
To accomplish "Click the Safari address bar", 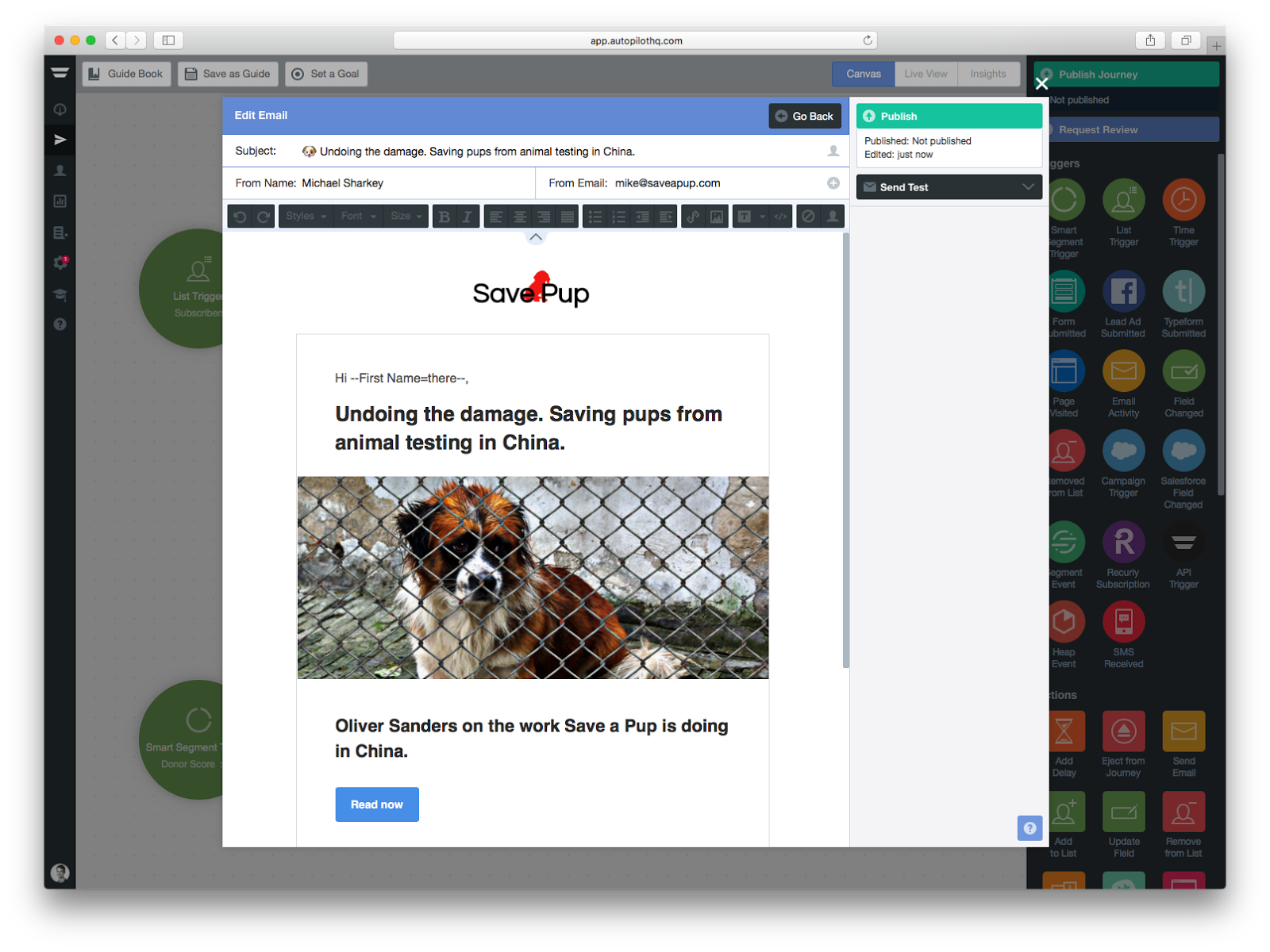I will [x=635, y=40].
